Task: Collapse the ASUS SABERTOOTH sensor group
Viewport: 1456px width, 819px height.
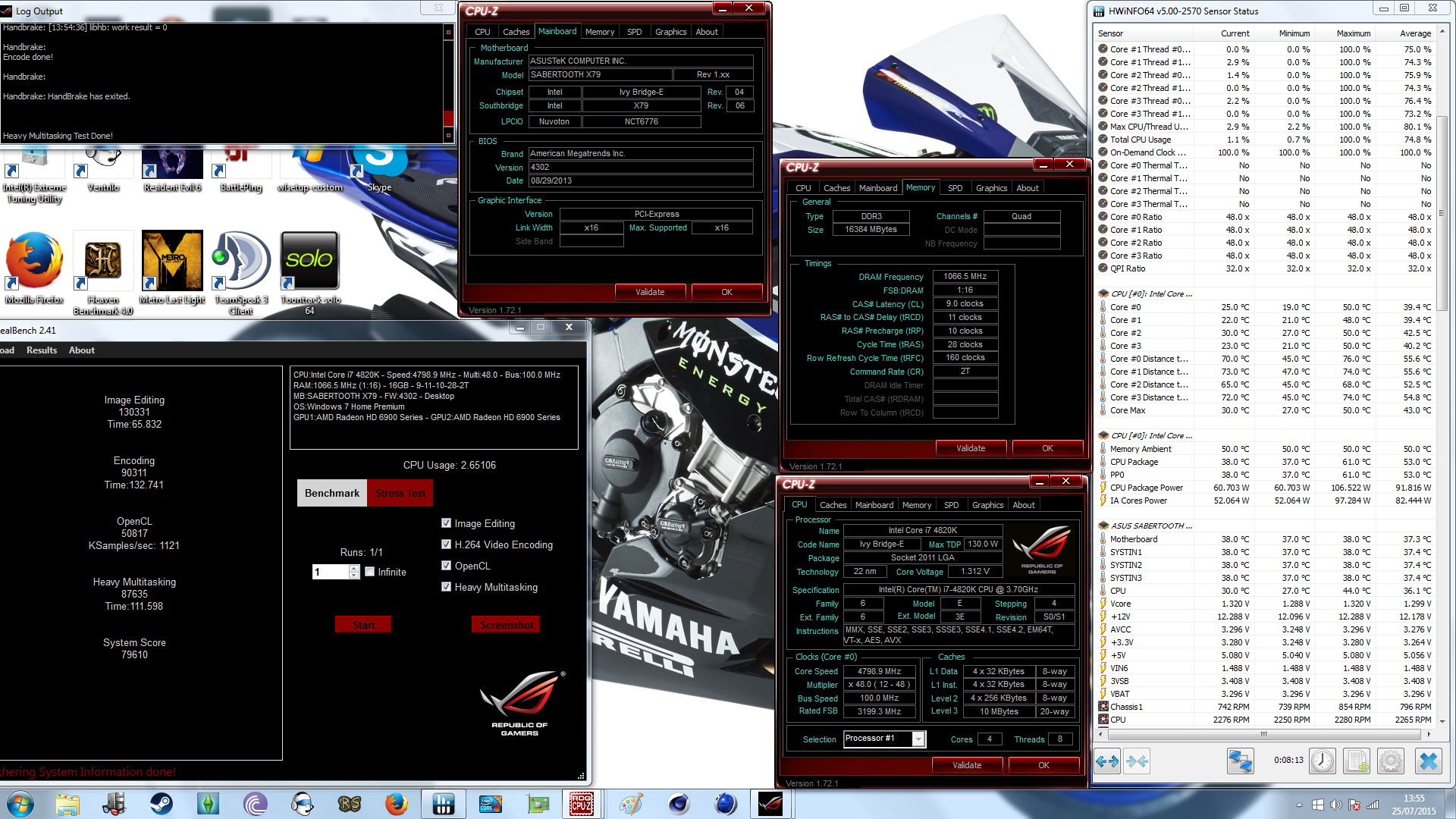Action: point(1103,526)
